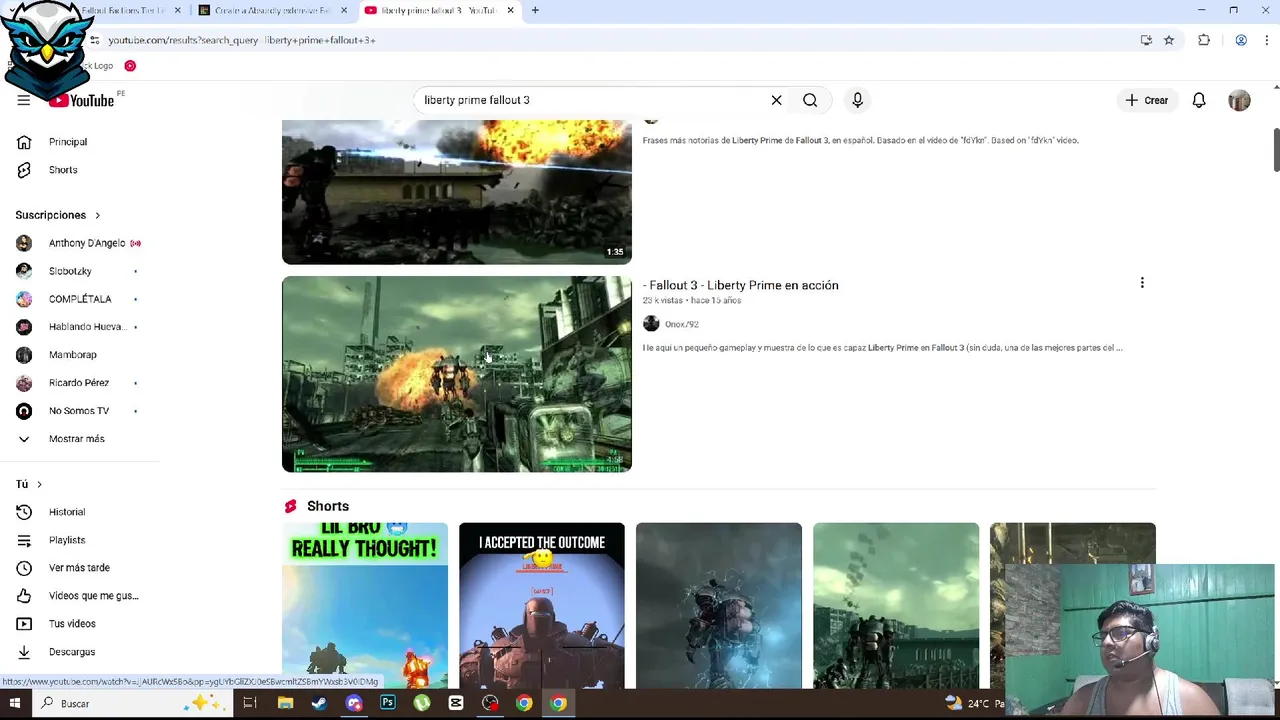Bookmark this page with the star icon

[1168, 40]
